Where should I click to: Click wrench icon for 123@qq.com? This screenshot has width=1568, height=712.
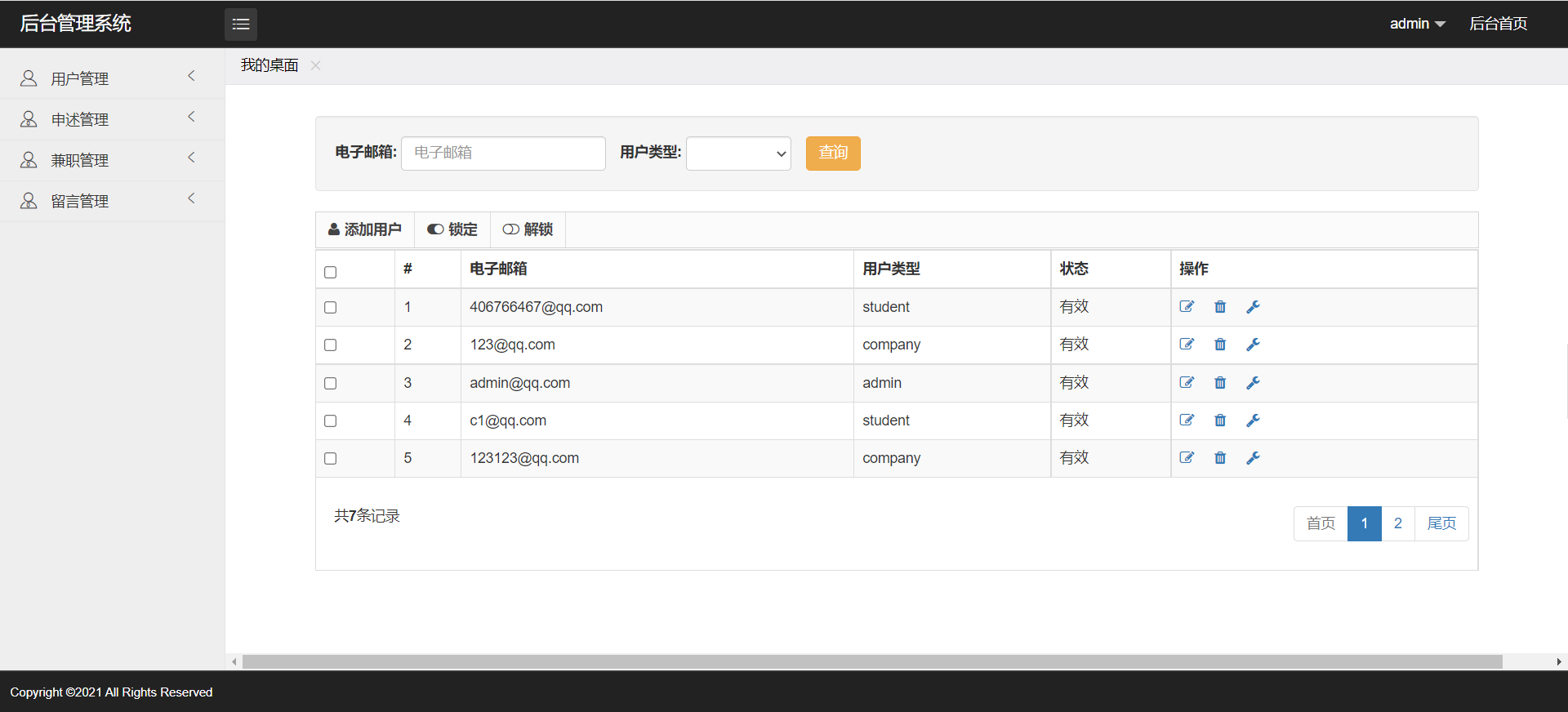[1253, 345]
